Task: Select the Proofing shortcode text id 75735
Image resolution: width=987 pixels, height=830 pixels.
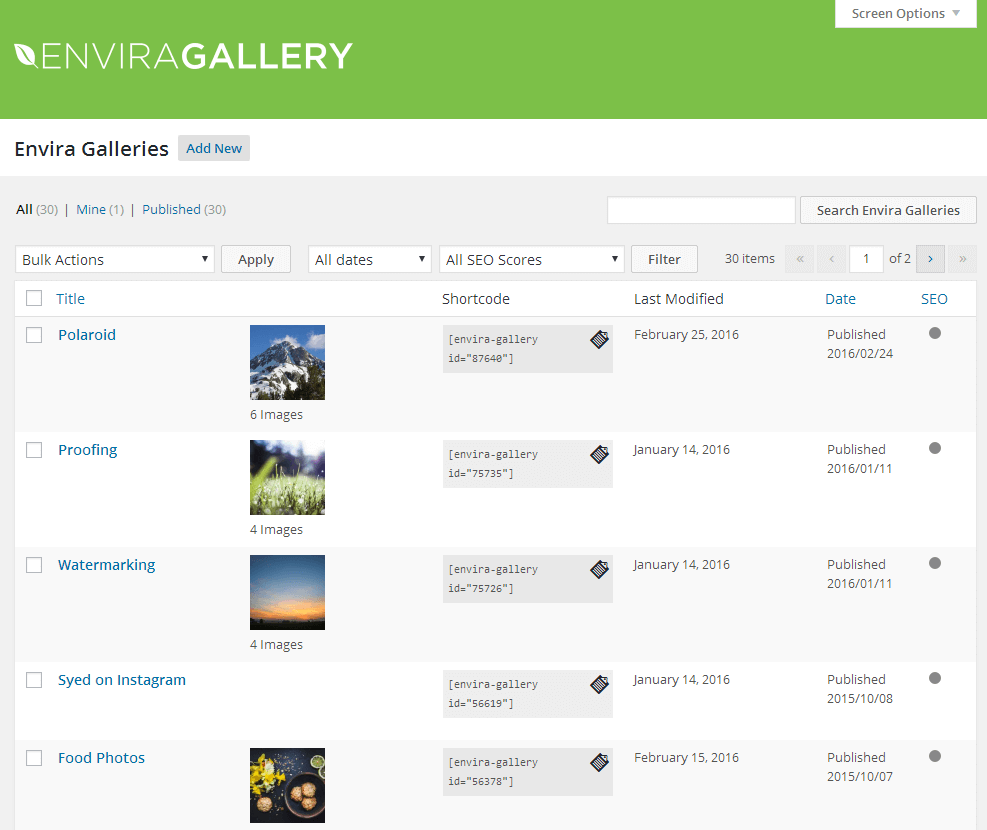Action: (x=493, y=464)
